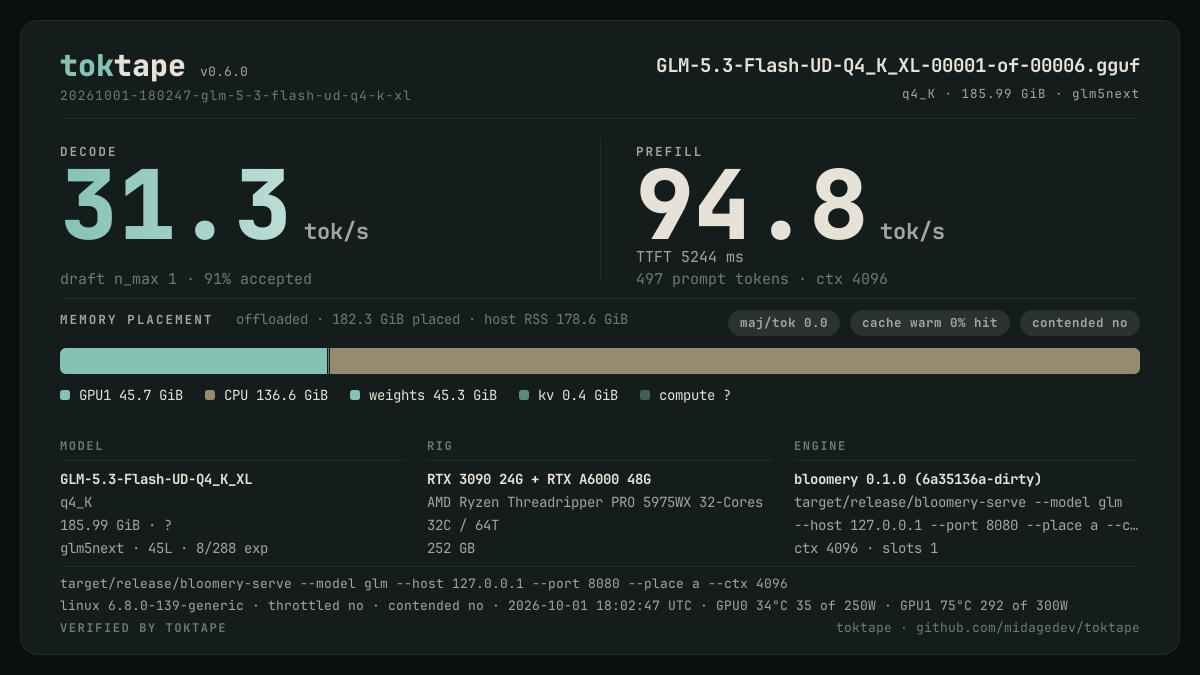The height and width of the screenshot is (675, 1200).
Task: Click the maj/tok 0.0 pill
Action: pyautogui.click(x=784, y=323)
